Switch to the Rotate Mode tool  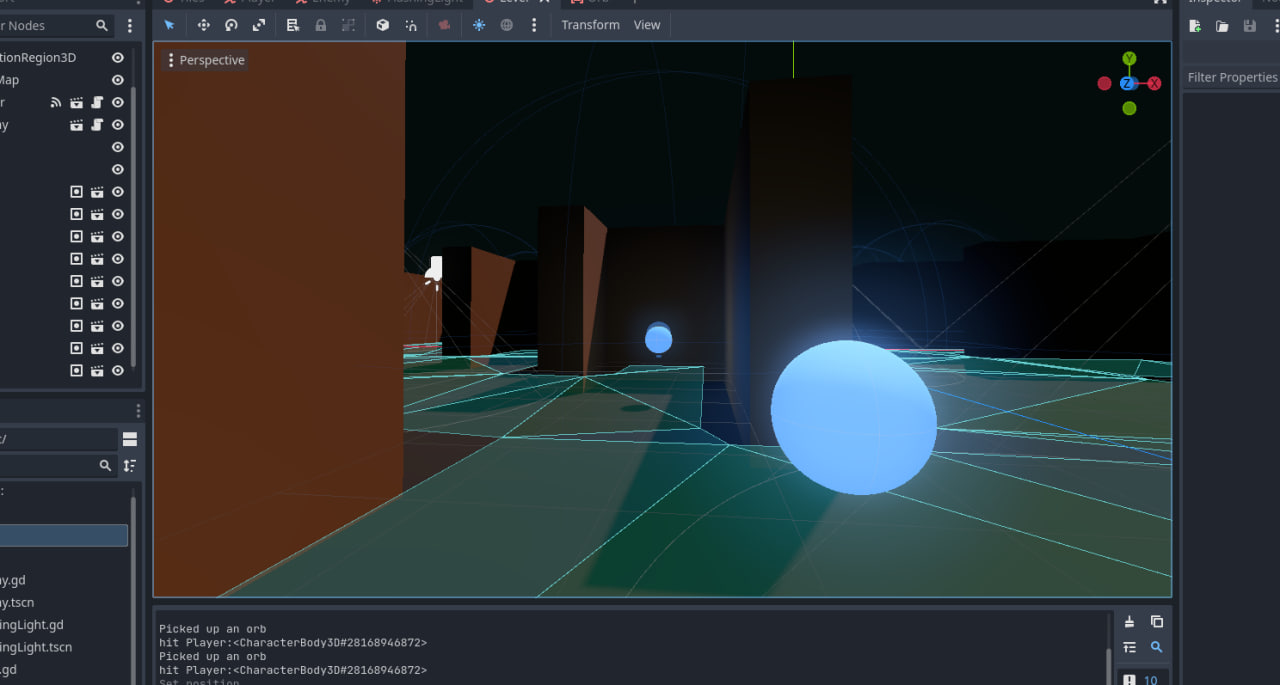231,25
